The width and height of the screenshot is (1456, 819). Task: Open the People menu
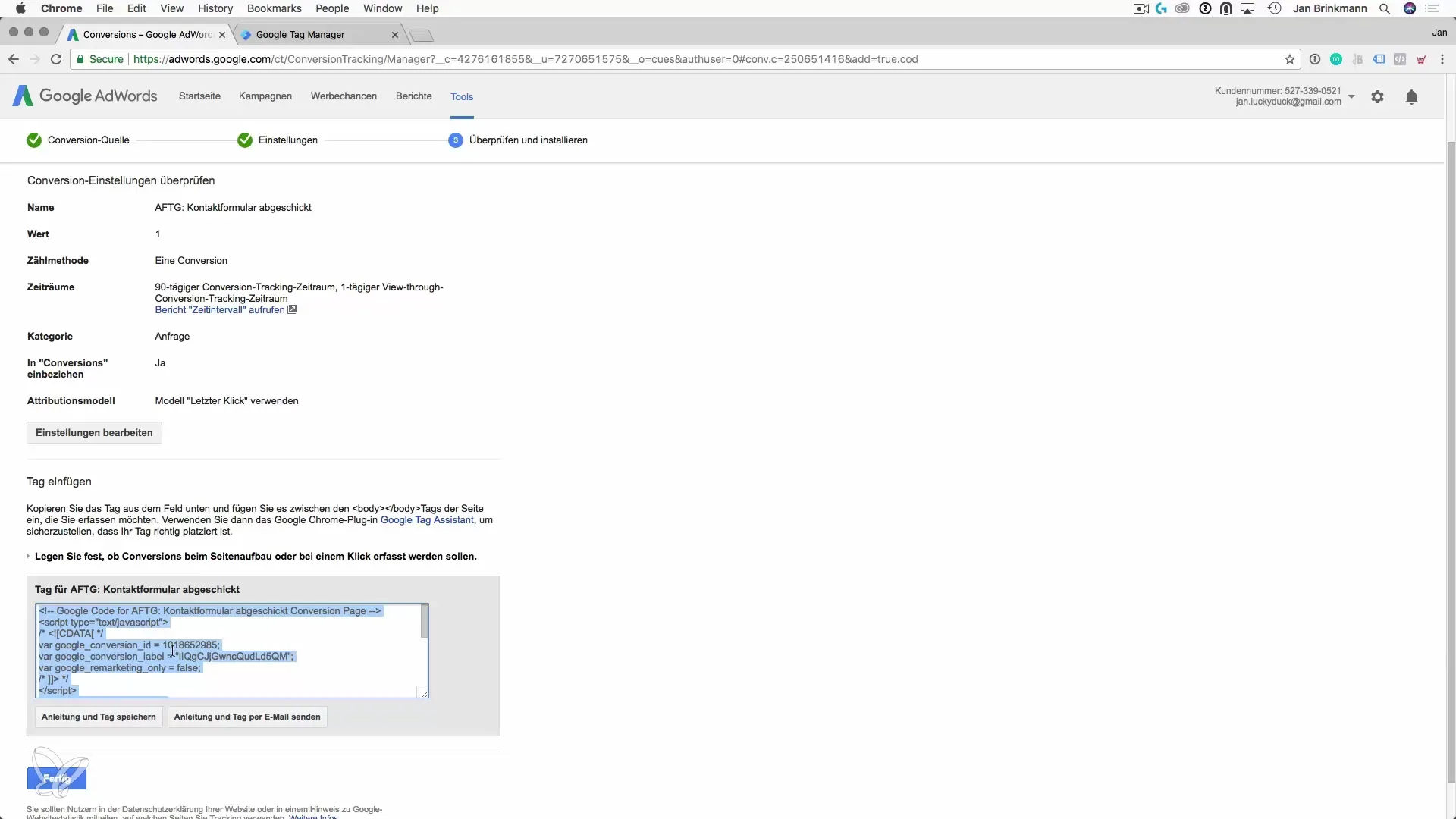click(x=332, y=8)
